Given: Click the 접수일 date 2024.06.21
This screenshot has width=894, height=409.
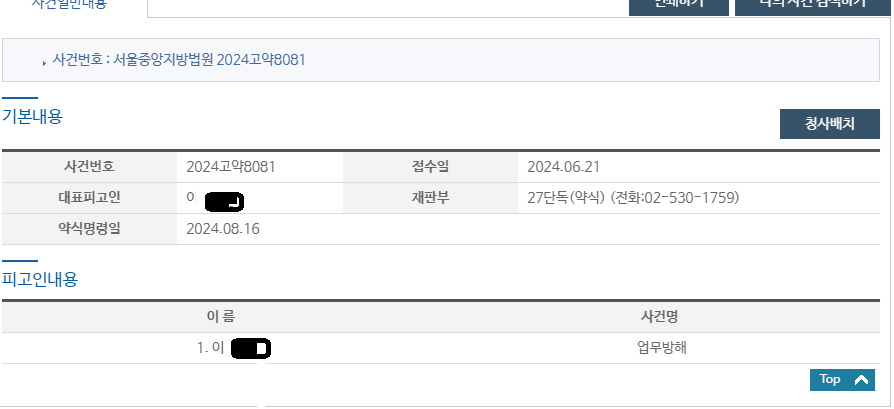Looking at the screenshot, I should (563, 167).
